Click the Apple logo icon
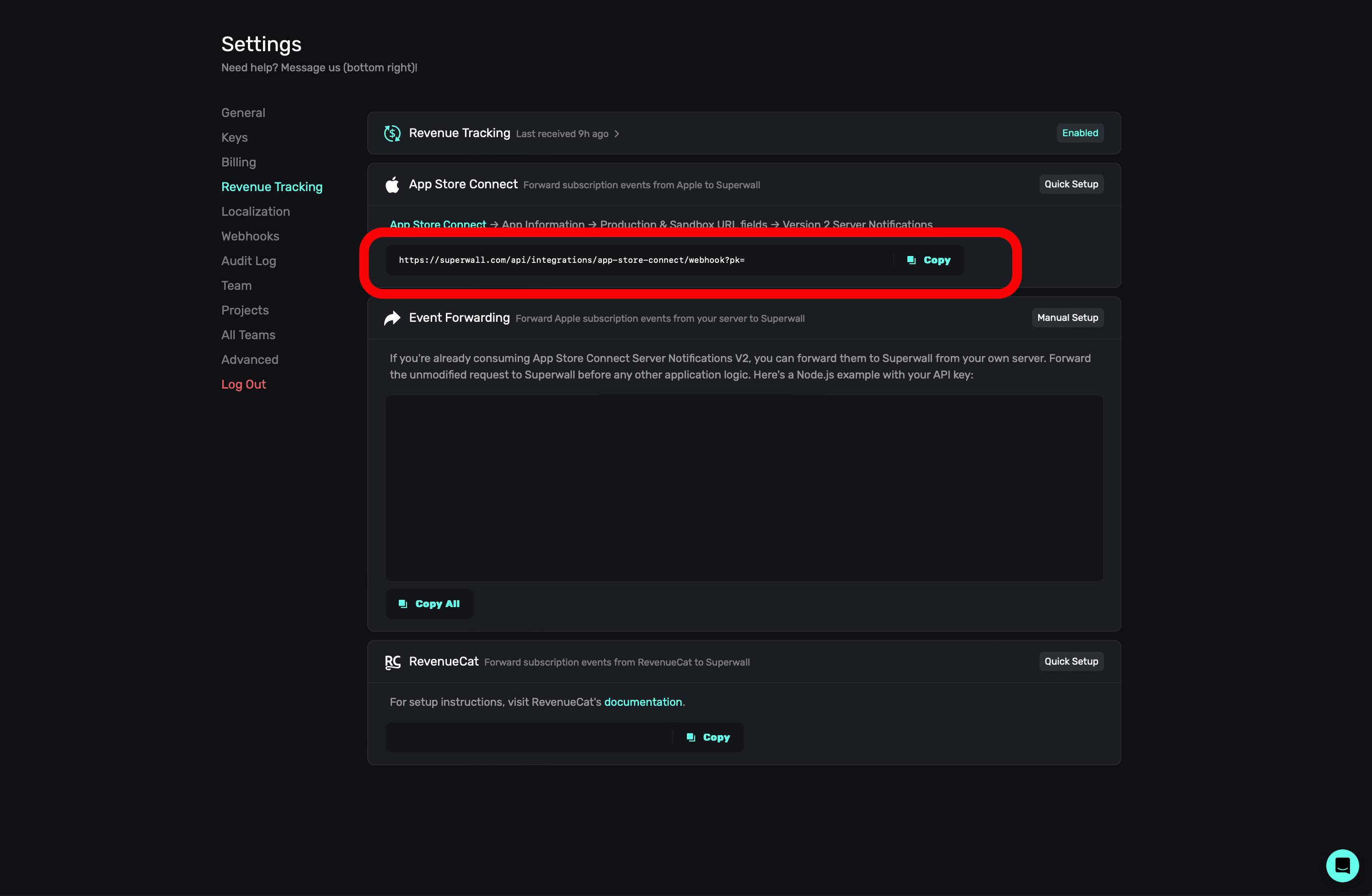The width and height of the screenshot is (1372, 896). point(392,184)
